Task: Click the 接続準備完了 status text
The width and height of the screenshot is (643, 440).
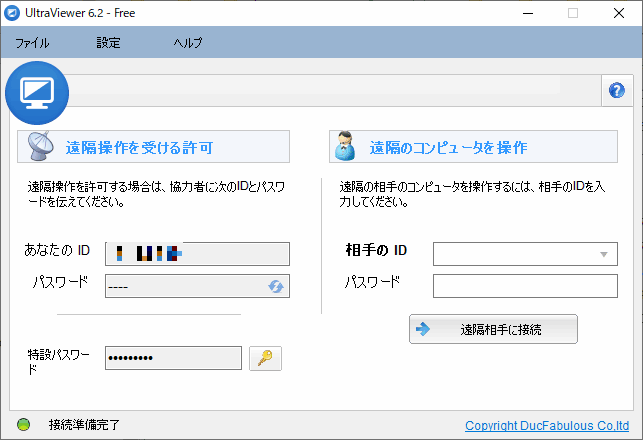Action: pyautogui.click(x=84, y=425)
